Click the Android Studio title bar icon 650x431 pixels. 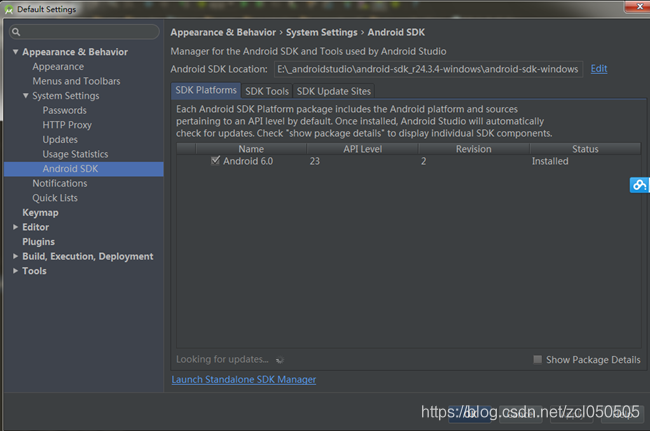point(9,9)
